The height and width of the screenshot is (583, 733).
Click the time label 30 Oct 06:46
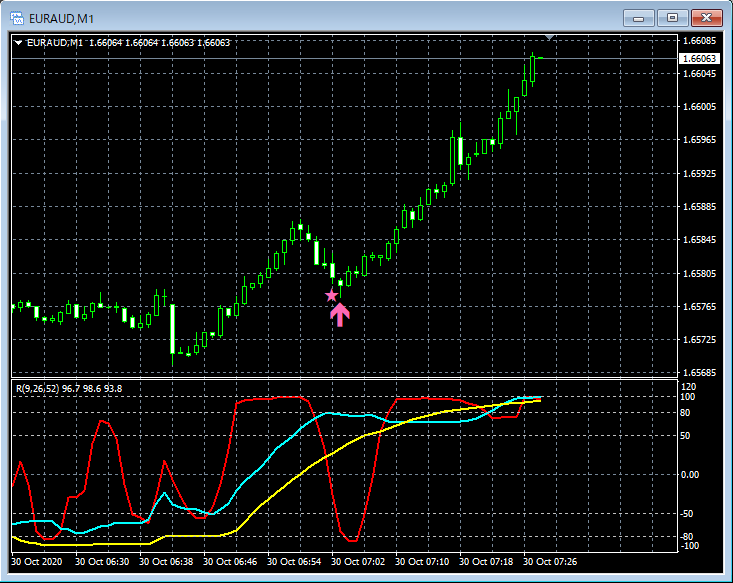230,561
